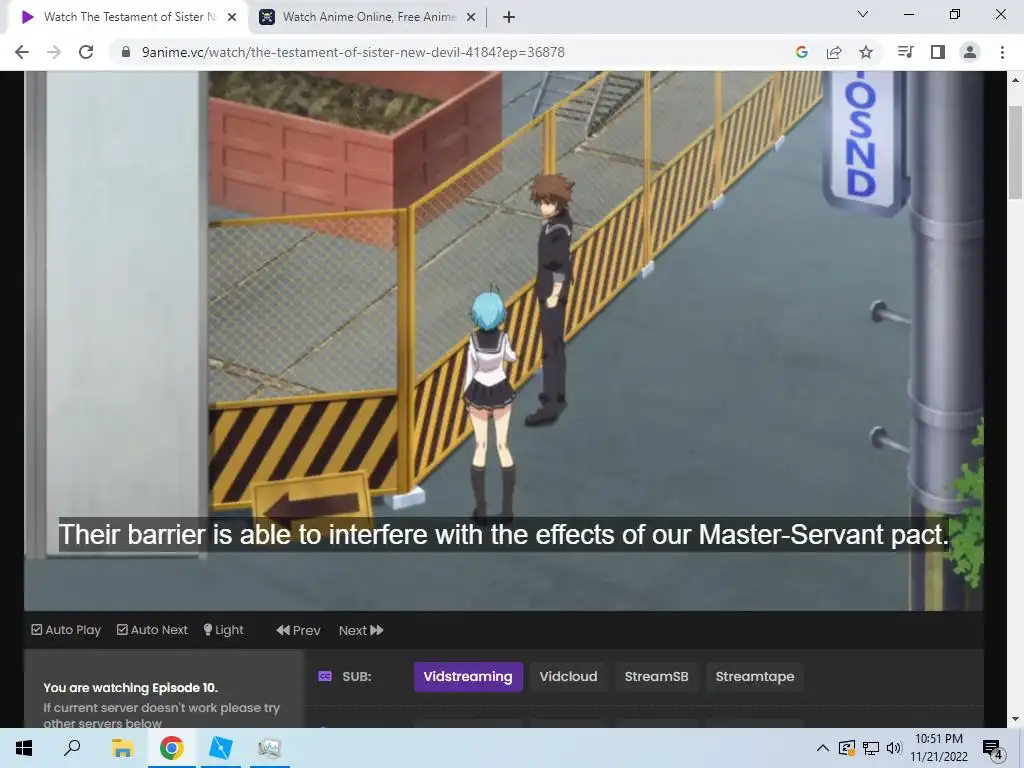This screenshot has width=1024, height=768.
Task: Open the monitor app in taskbar
Action: click(x=270, y=748)
